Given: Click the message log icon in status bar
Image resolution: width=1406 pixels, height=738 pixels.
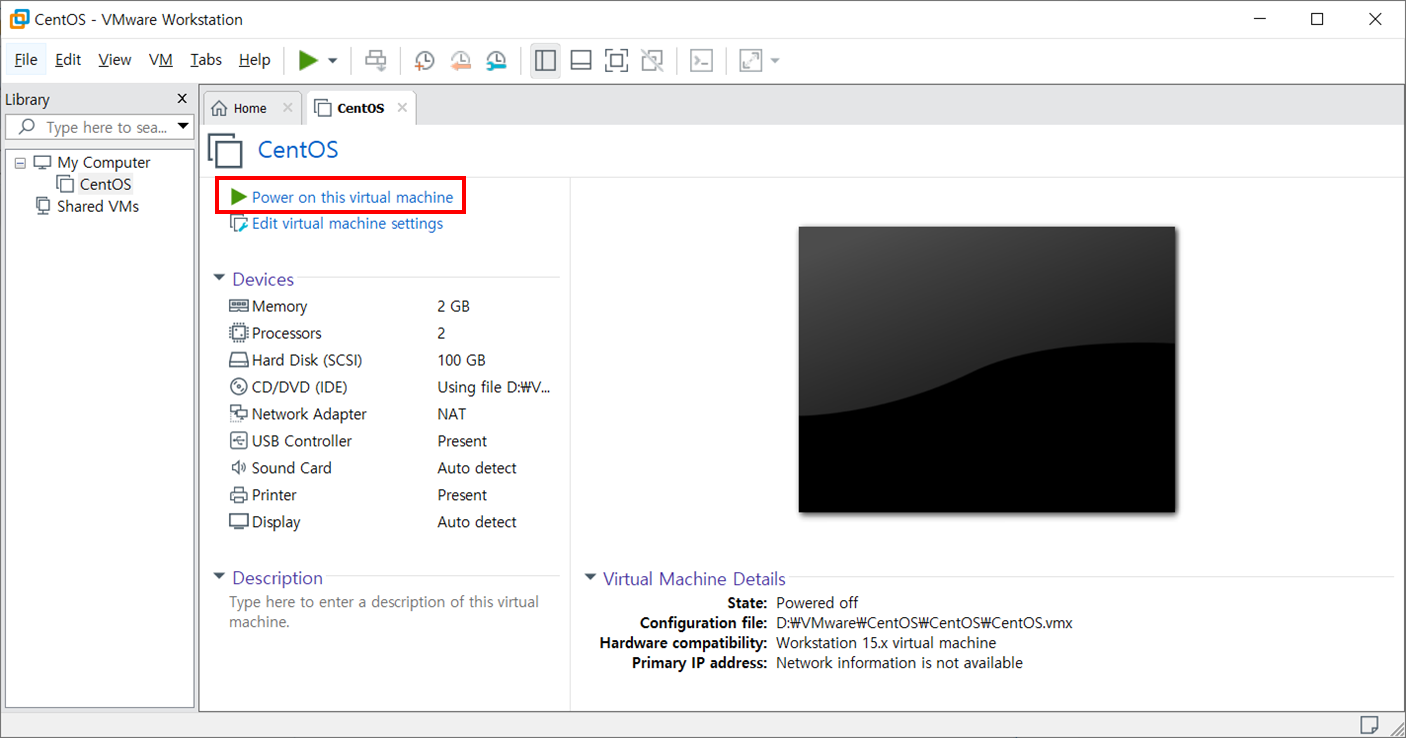Looking at the screenshot, I should pos(1369,724).
